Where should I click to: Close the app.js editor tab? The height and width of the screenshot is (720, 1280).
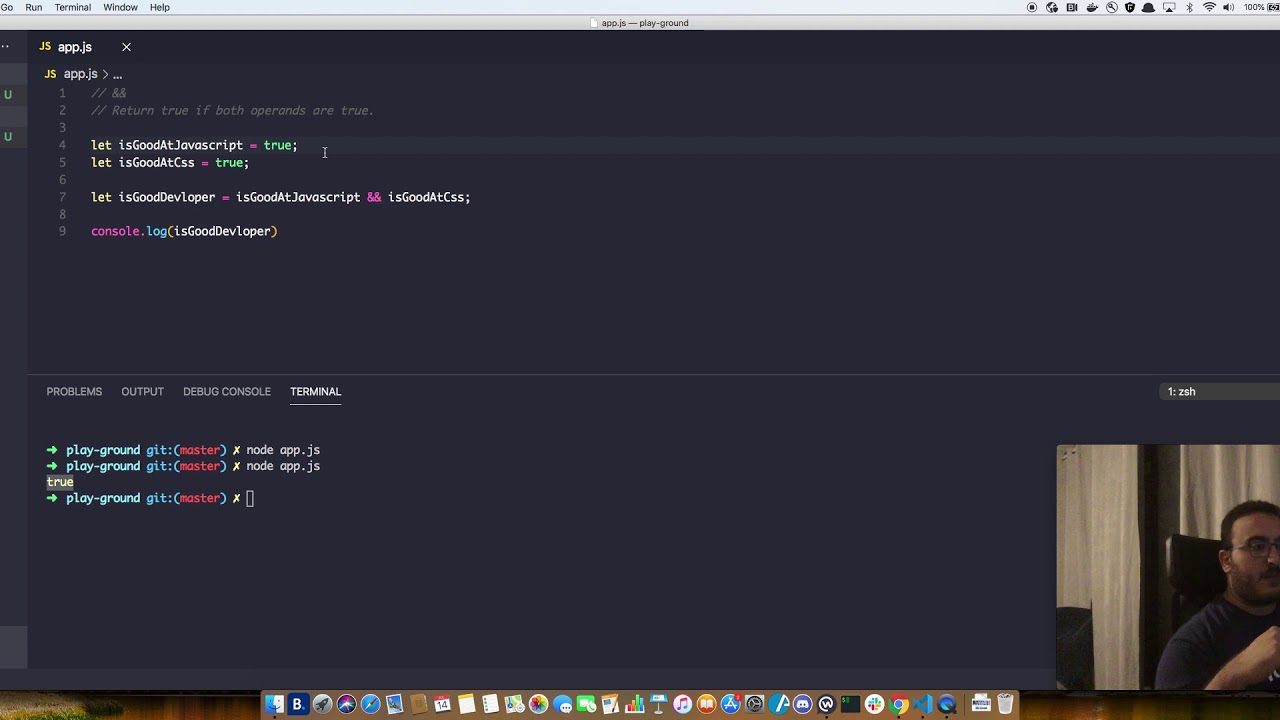(x=126, y=47)
